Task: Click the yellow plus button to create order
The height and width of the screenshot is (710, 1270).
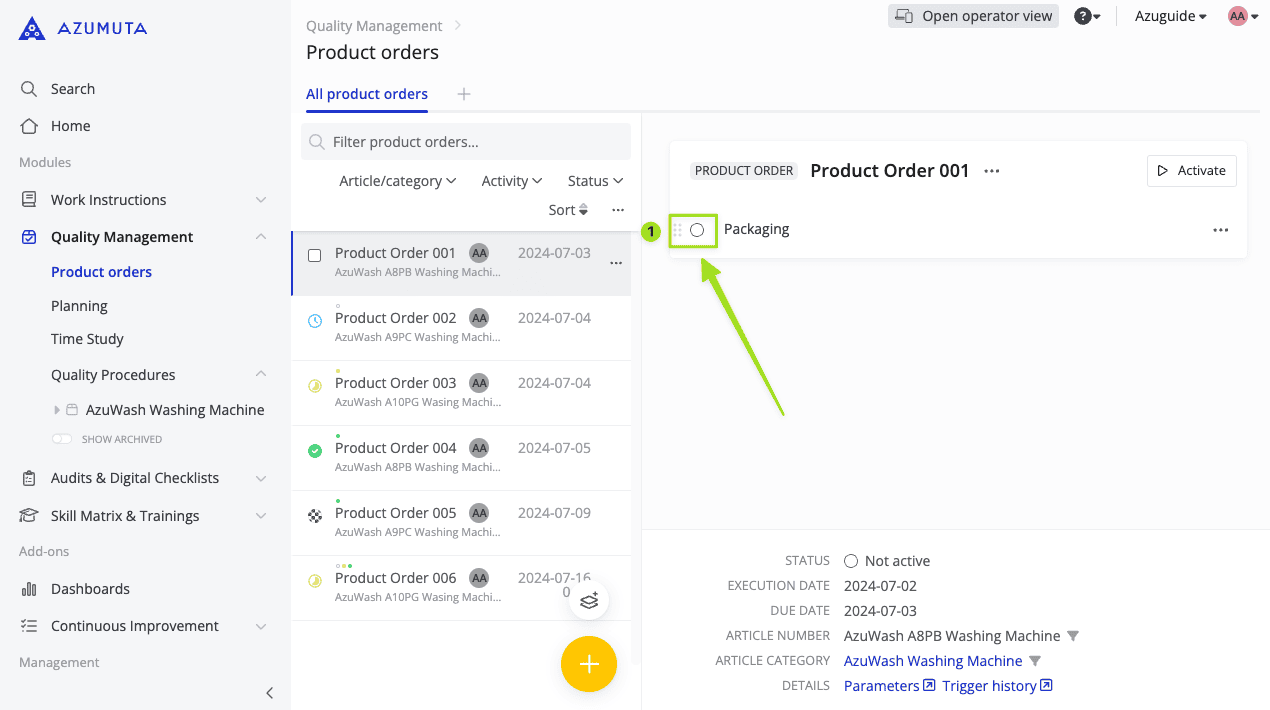Action: pyautogui.click(x=588, y=663)
